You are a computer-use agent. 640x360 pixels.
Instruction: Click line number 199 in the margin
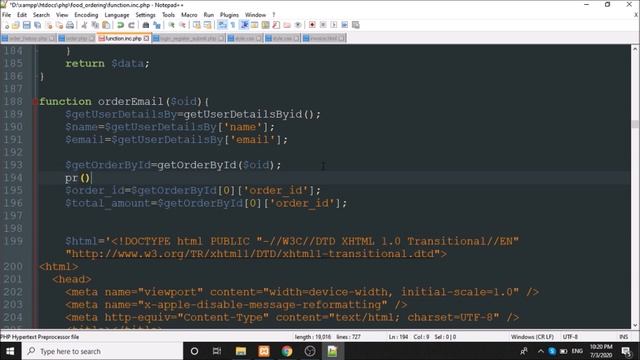pyautogui.click(x=13, y=241)
